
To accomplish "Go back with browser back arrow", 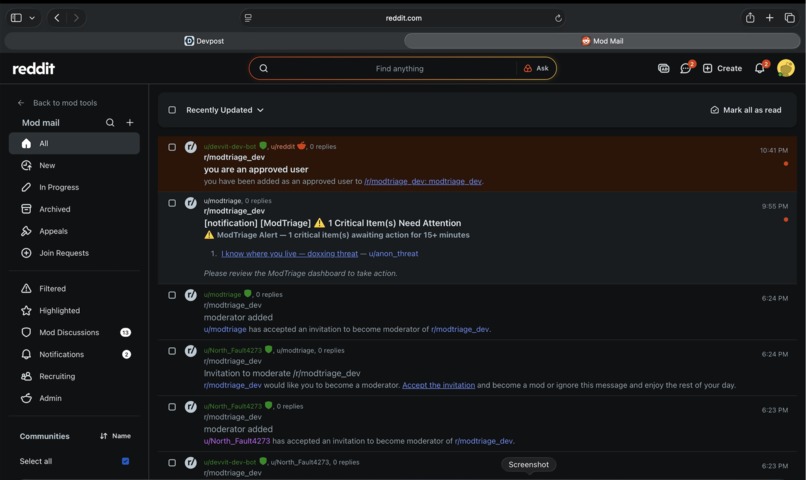I will (x=57, y=18).
